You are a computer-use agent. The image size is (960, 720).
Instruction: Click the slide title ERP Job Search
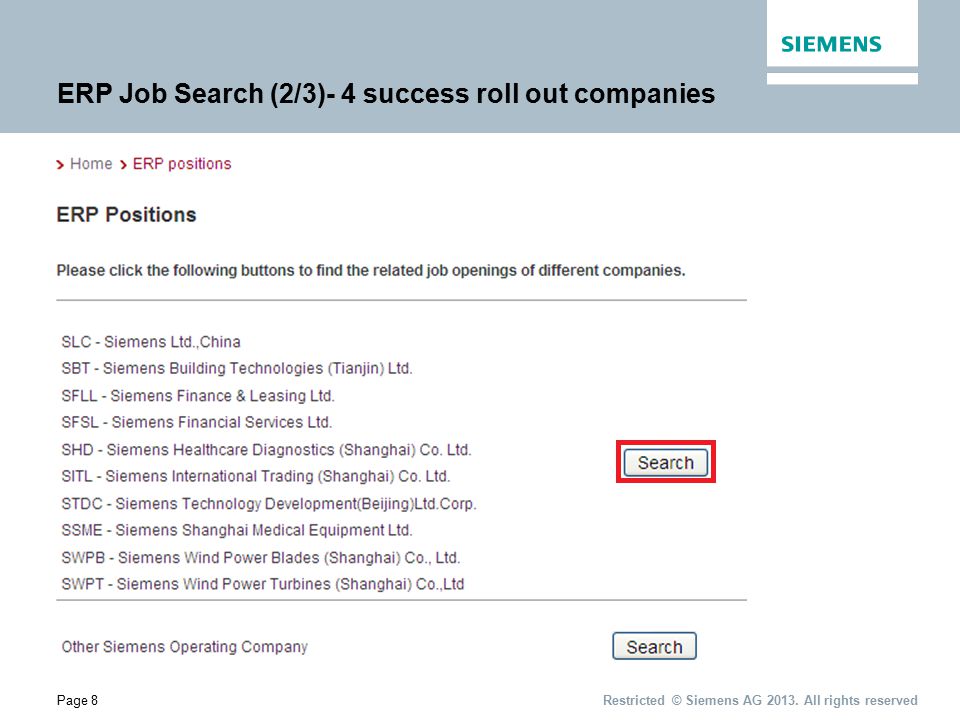(386, 94)
